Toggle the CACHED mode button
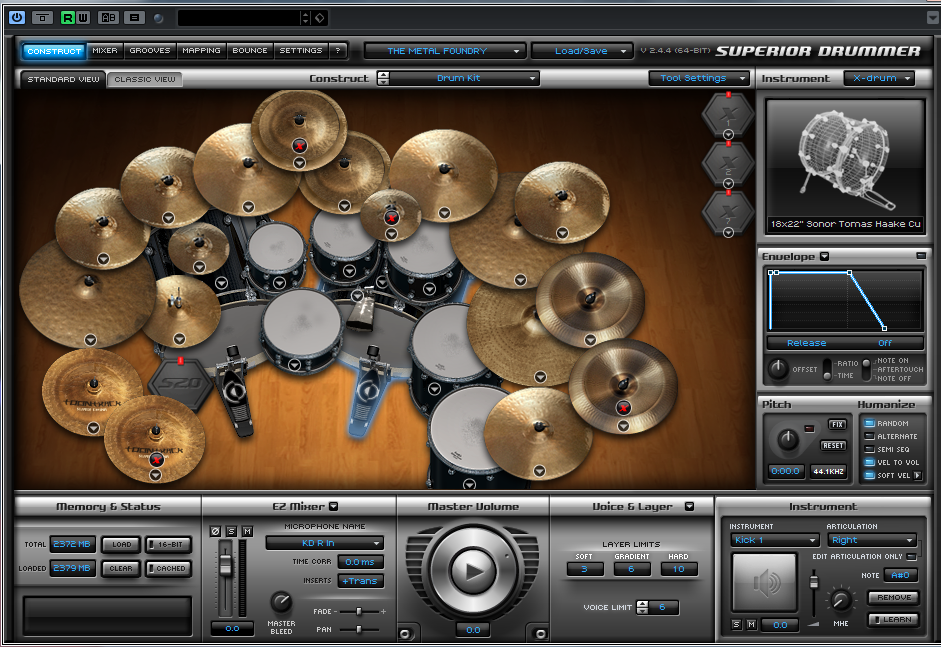 click(x=168, y=568)
